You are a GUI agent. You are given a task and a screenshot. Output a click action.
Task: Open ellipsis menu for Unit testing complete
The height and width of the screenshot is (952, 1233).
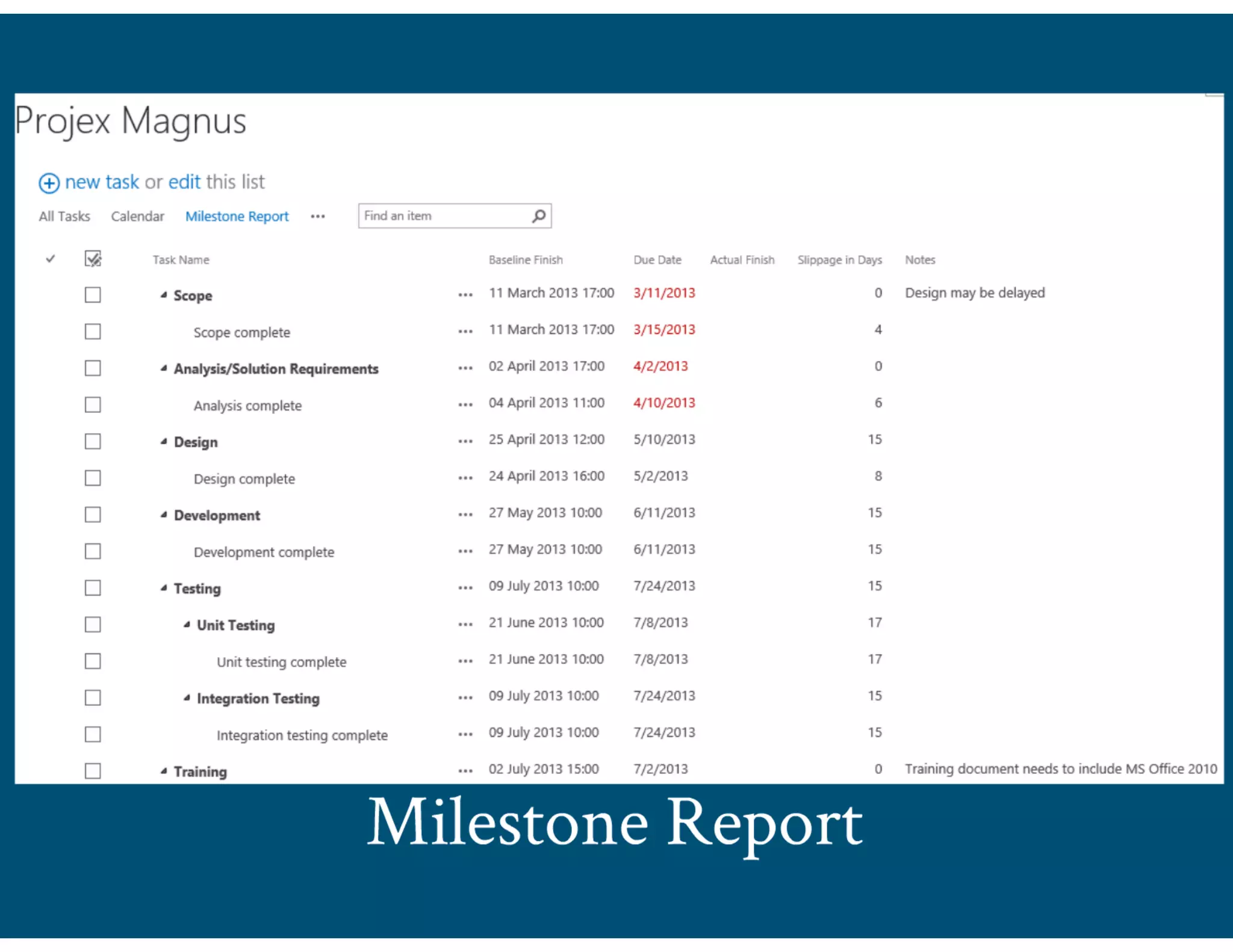(465, 661)
